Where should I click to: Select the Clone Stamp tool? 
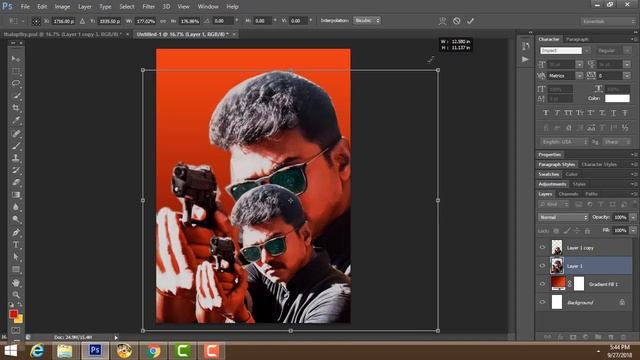(x=16, y=158)
